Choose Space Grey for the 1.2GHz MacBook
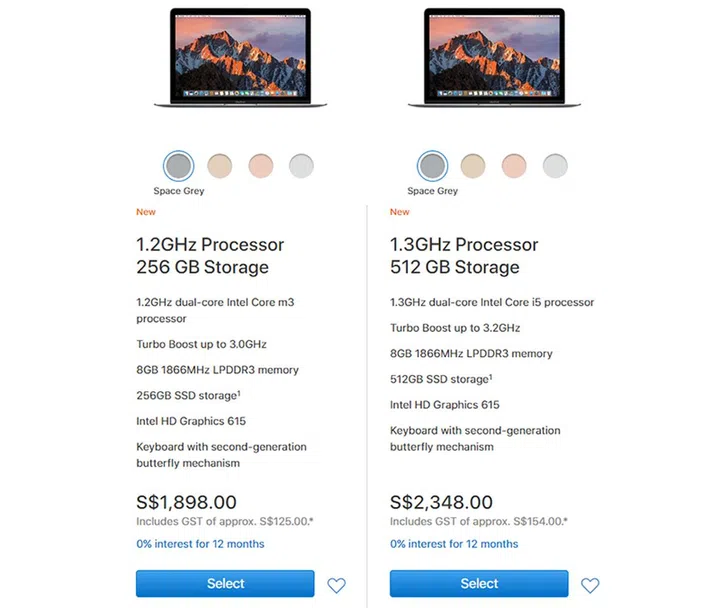 pos(179,165)
